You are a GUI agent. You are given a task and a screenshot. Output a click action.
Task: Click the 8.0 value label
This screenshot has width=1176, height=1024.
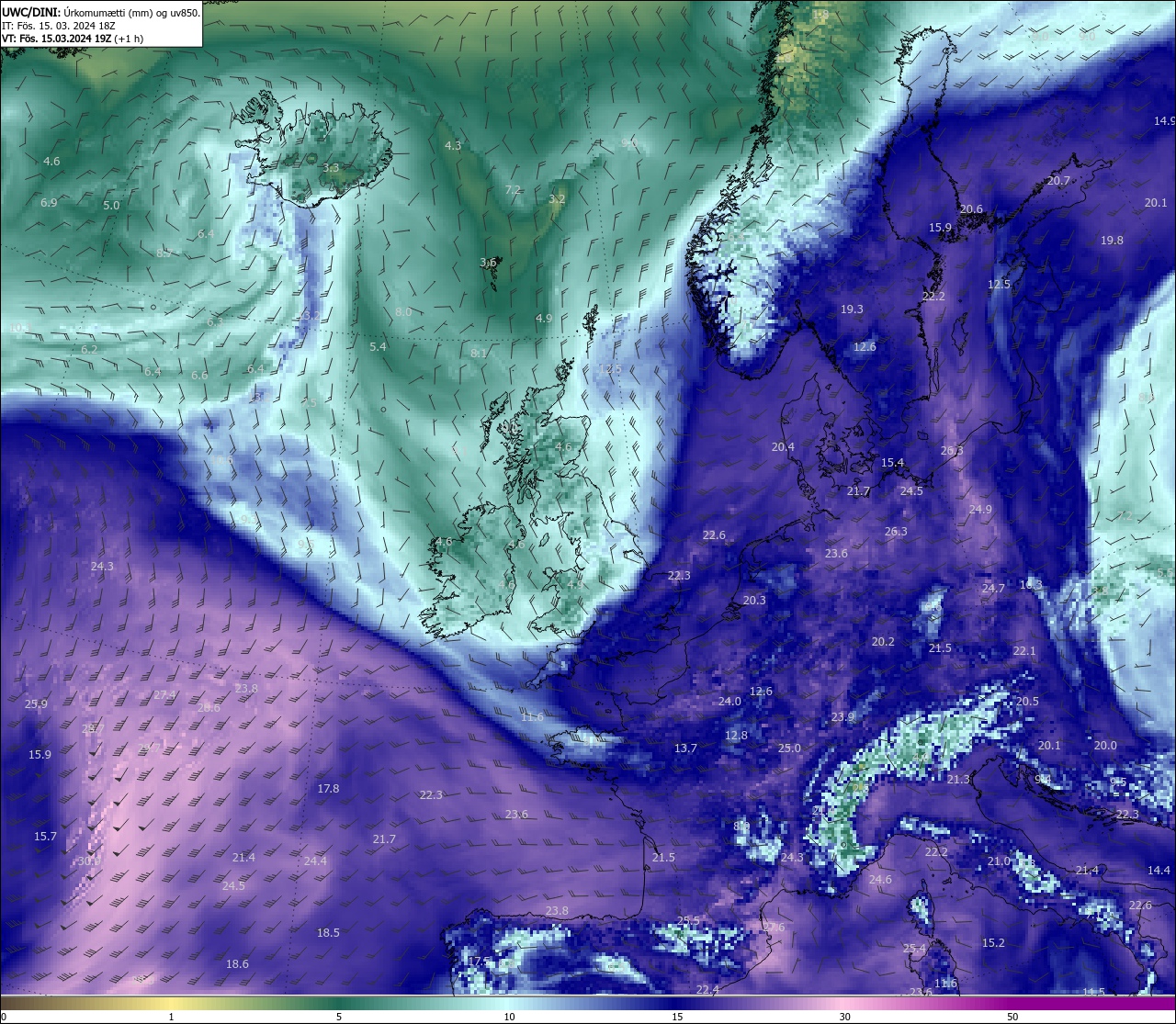coord(403,311)
